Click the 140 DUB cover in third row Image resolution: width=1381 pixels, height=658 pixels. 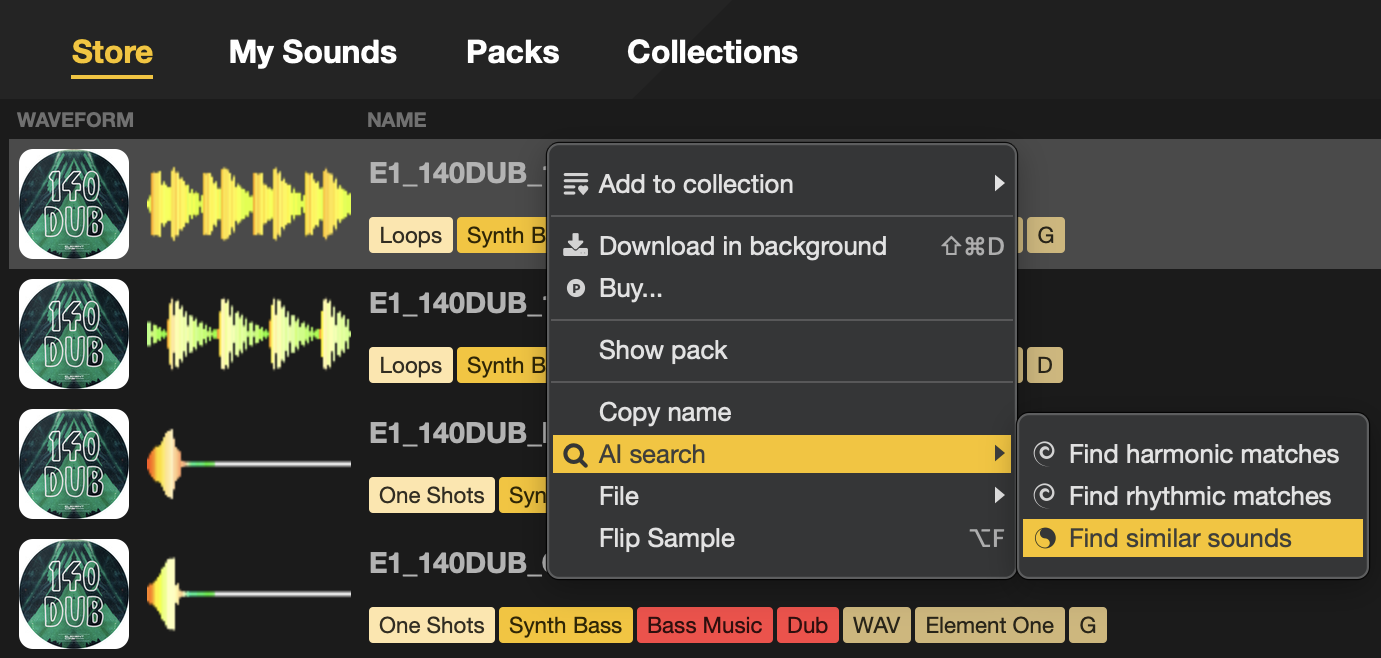(x=74, y=464)
